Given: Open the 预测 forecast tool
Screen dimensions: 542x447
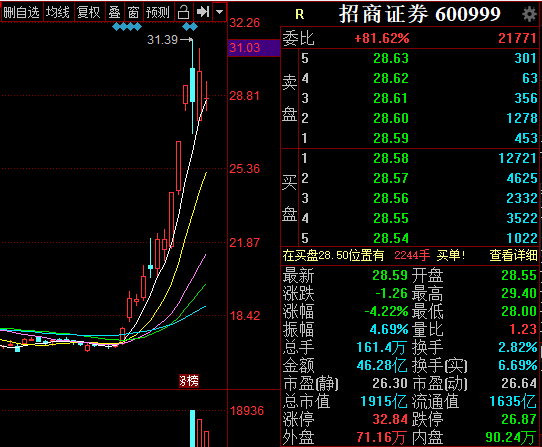Looking at the screenshot, I should [x=158, y=12].
